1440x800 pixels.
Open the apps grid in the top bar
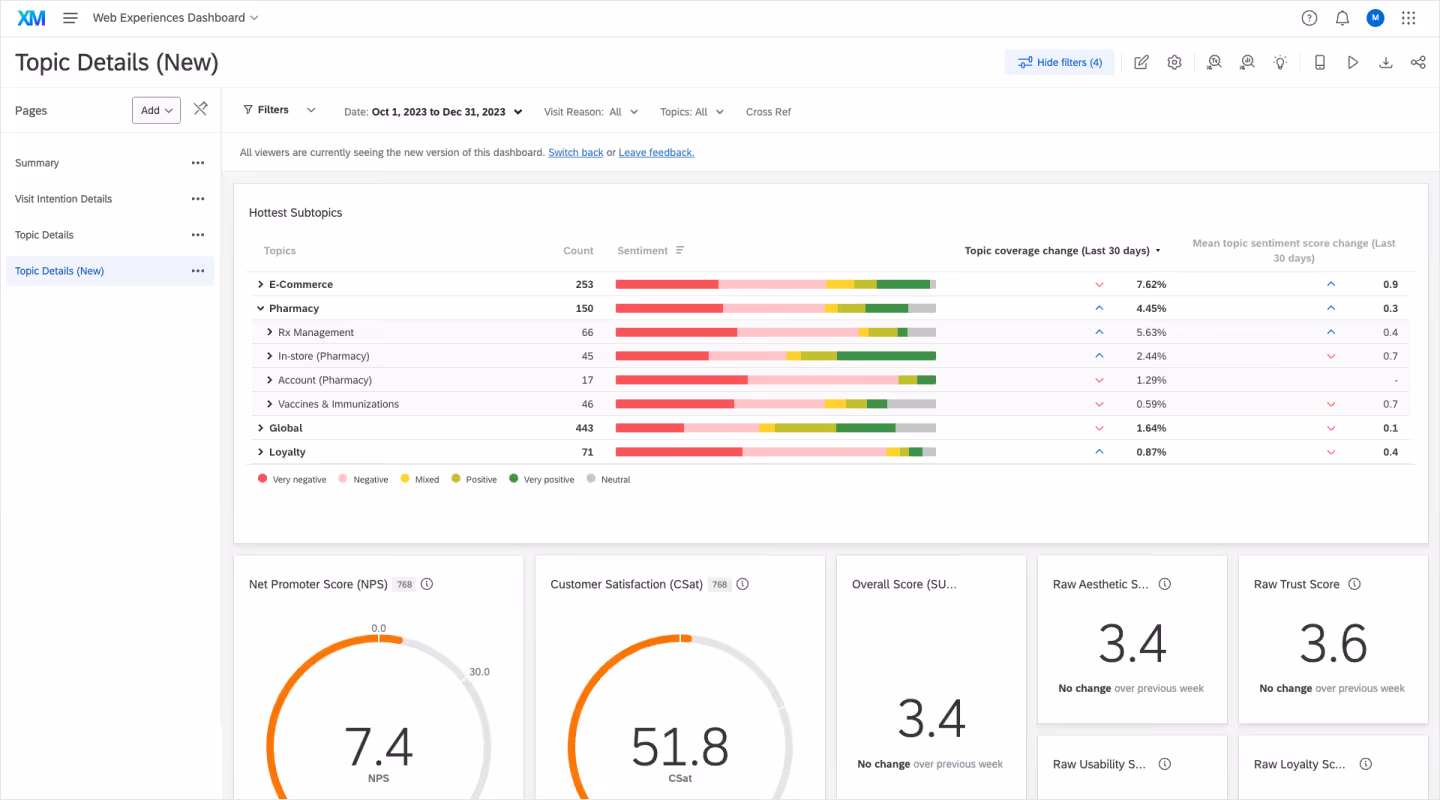tap(1408, 17)
